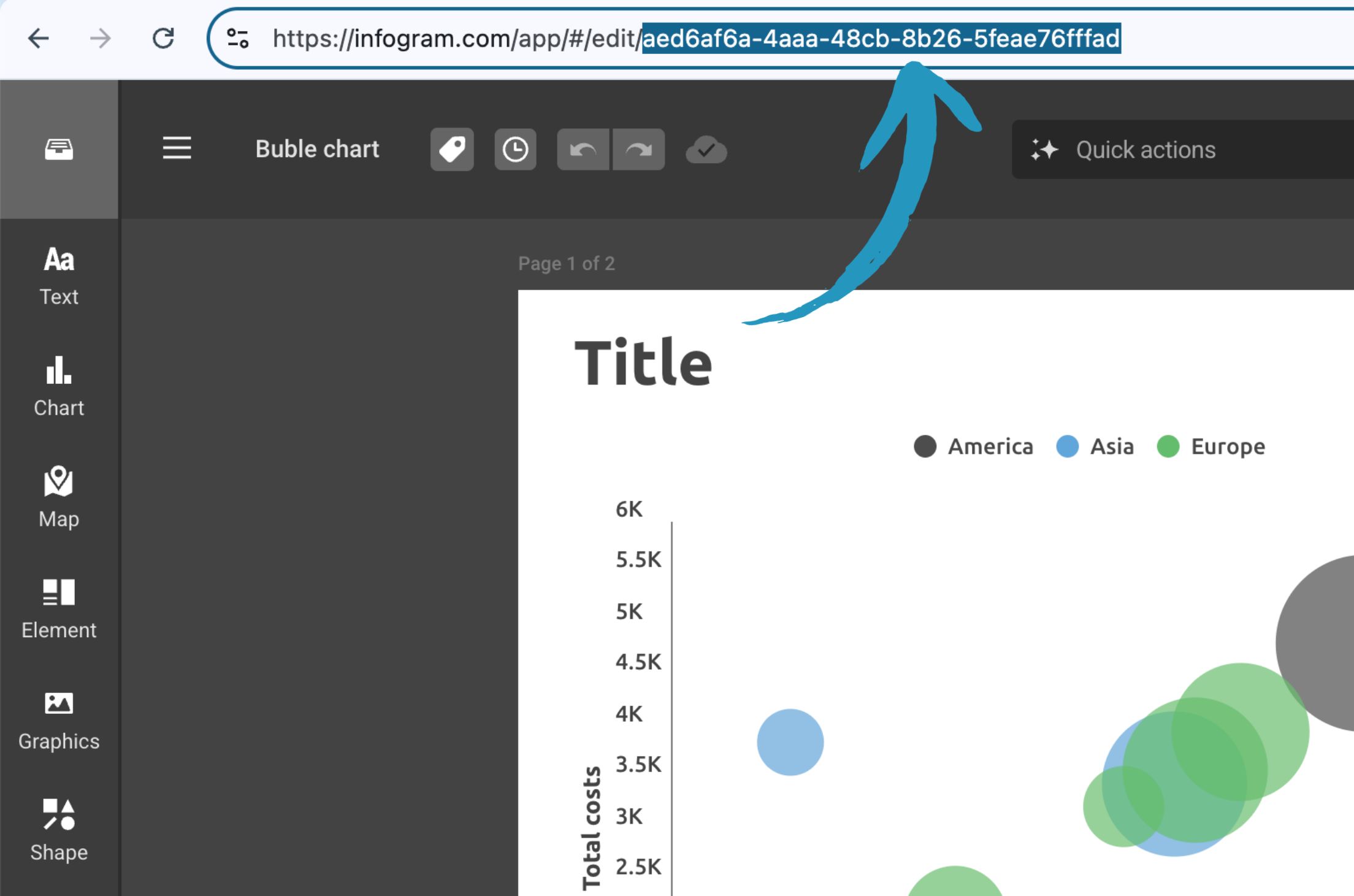Open the Map panel
This screenshot has width=1354, height=896.
click(58, 497)
